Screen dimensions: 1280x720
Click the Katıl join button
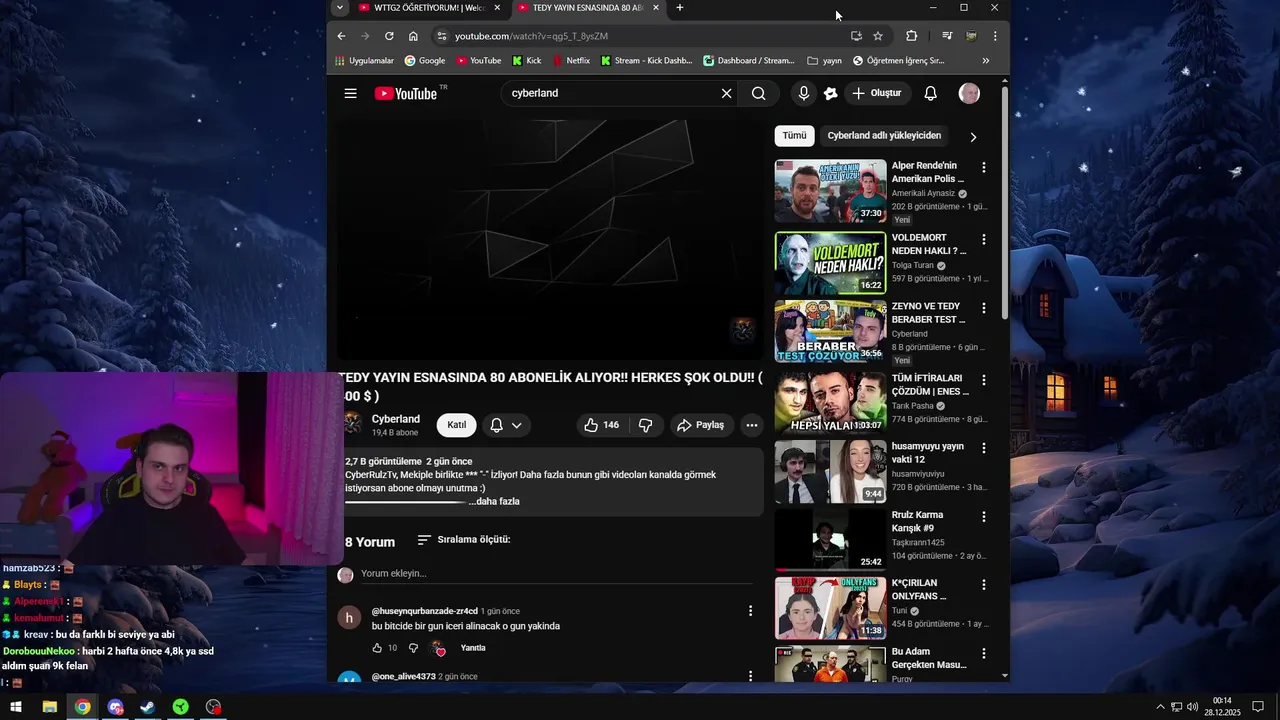[x=456, y=425]
